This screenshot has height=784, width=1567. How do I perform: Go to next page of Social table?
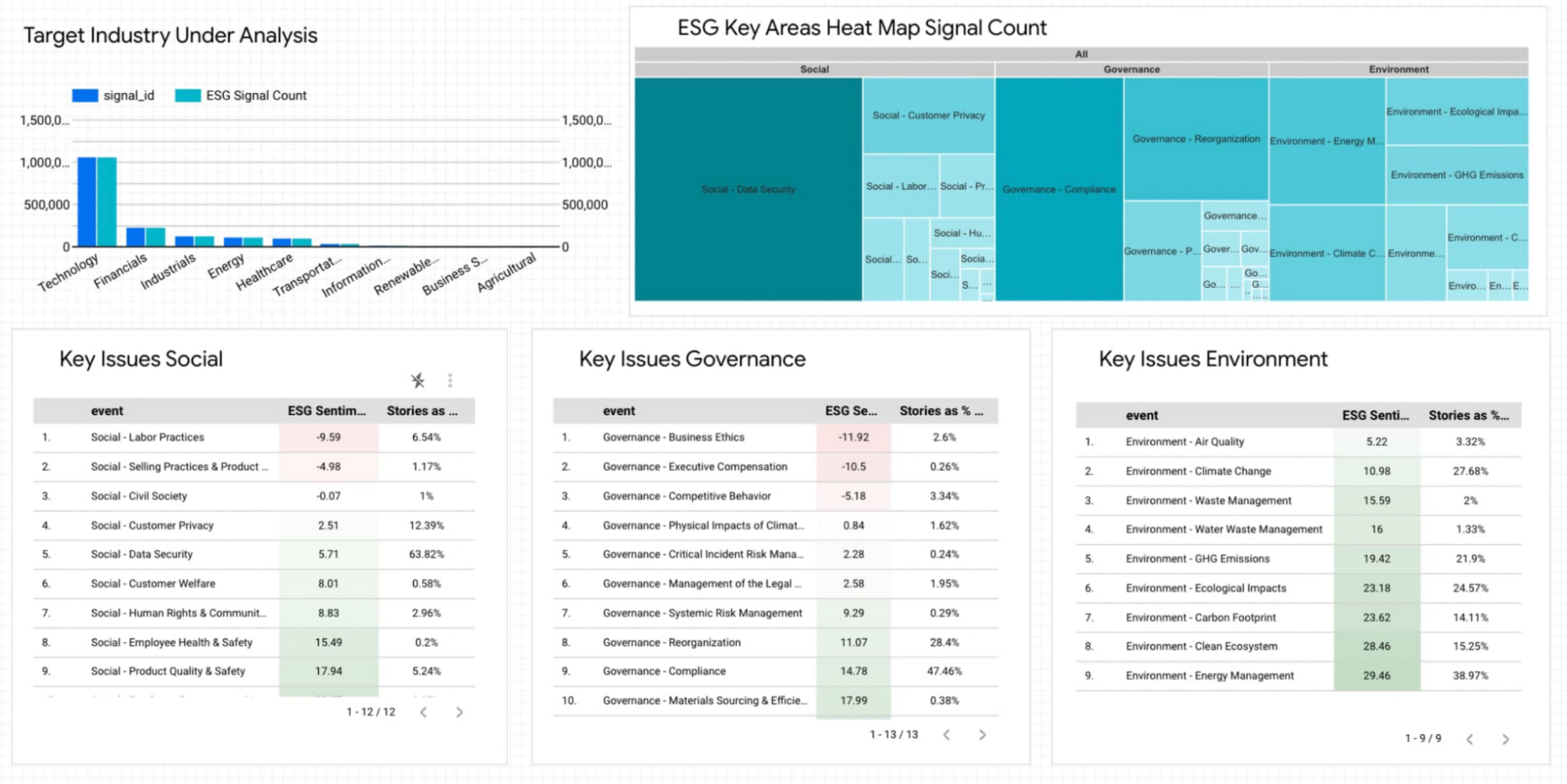coord(459,712)
